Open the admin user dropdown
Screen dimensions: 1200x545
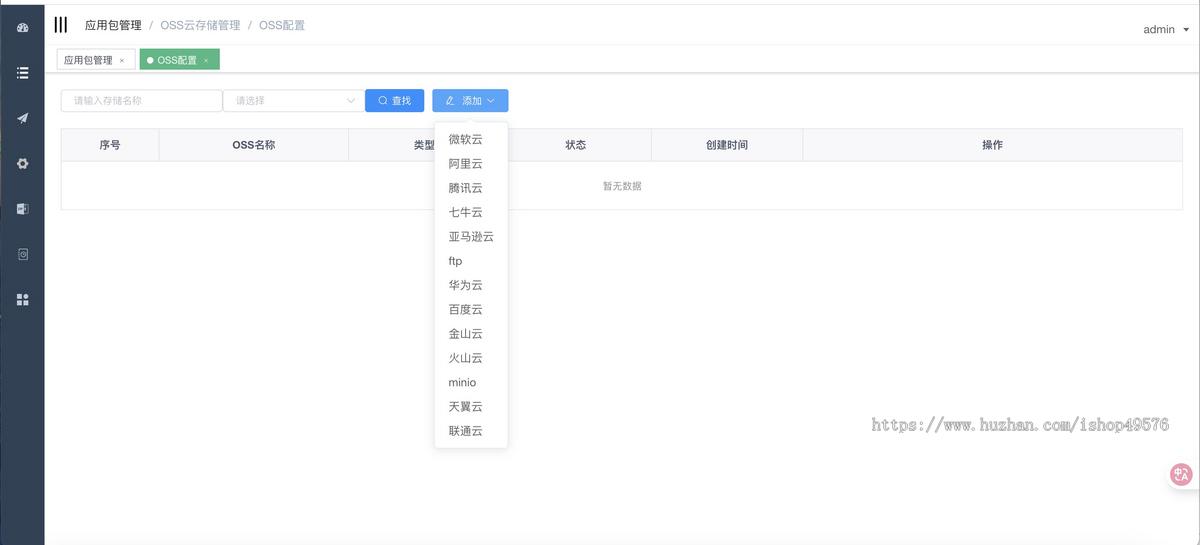click(1166, 29)
